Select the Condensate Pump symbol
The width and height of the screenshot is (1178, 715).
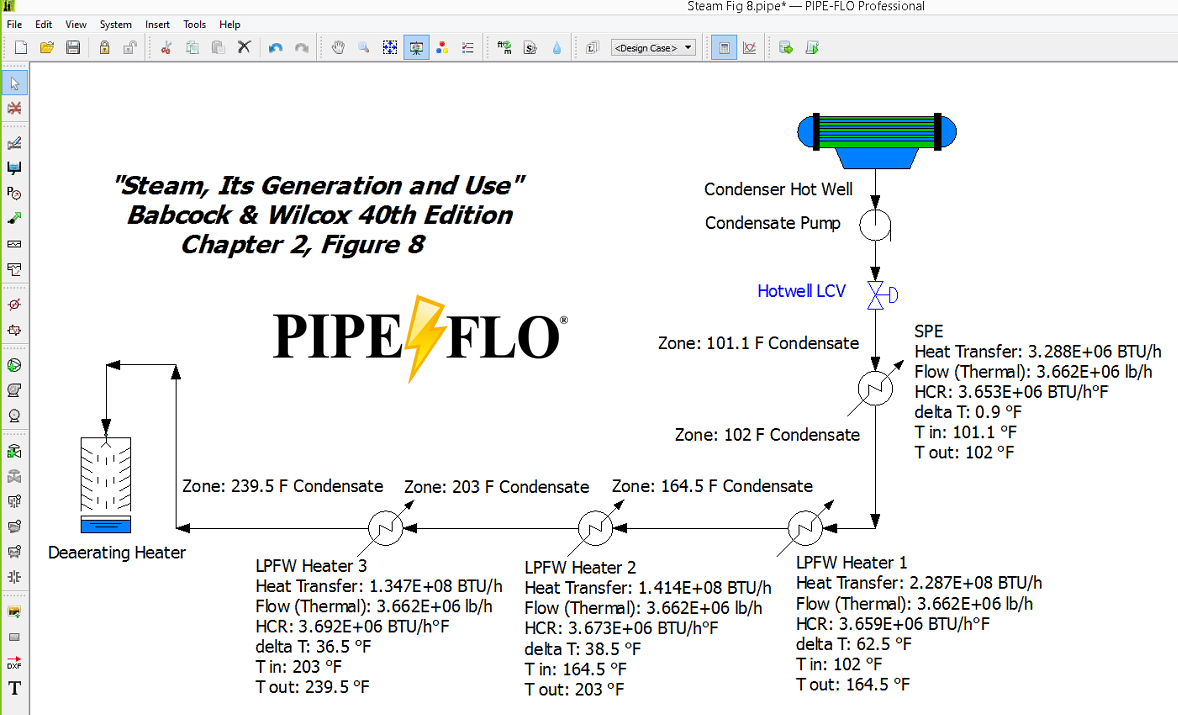(x=875, y=225)
